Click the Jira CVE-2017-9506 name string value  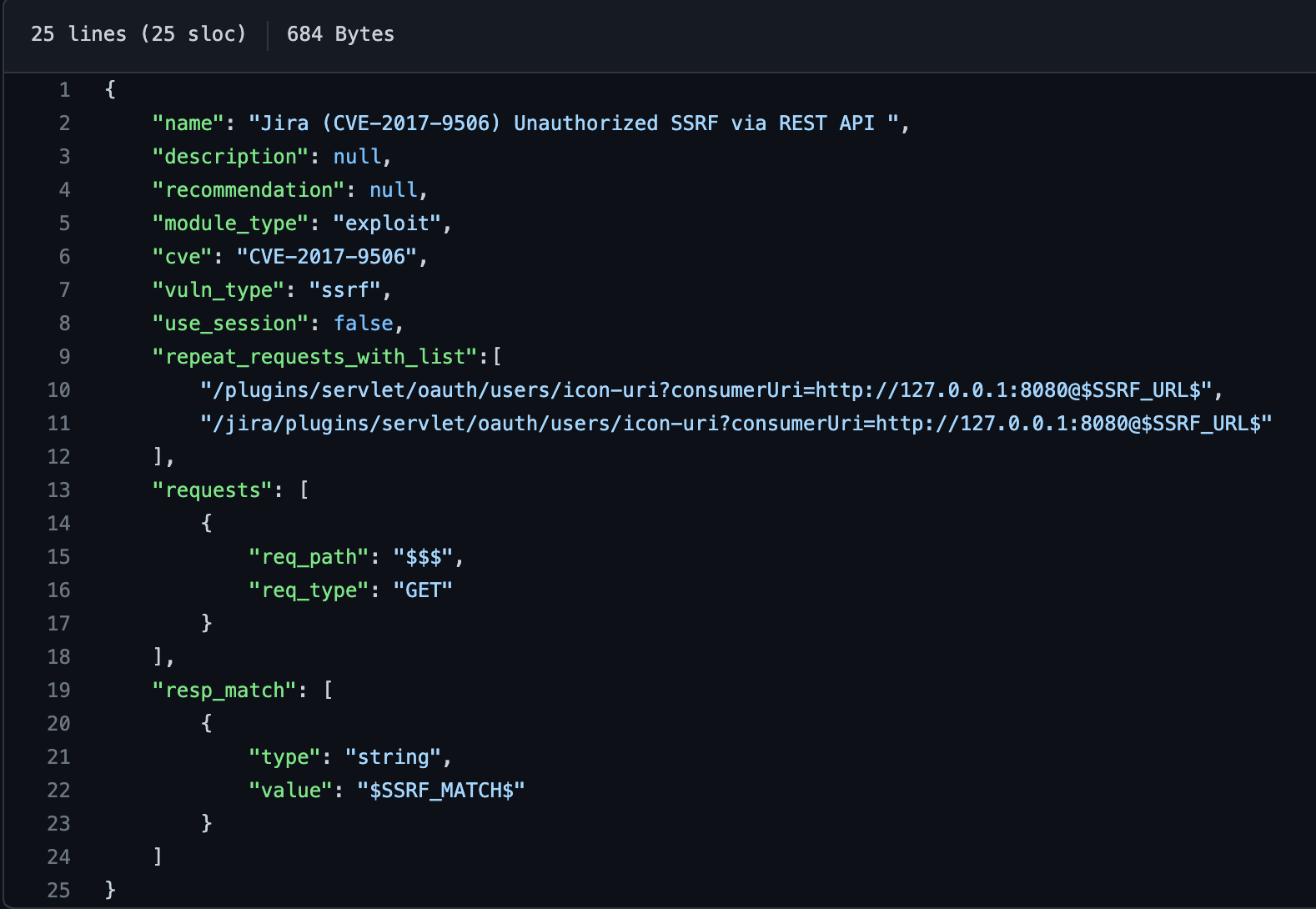coord(574,123)
